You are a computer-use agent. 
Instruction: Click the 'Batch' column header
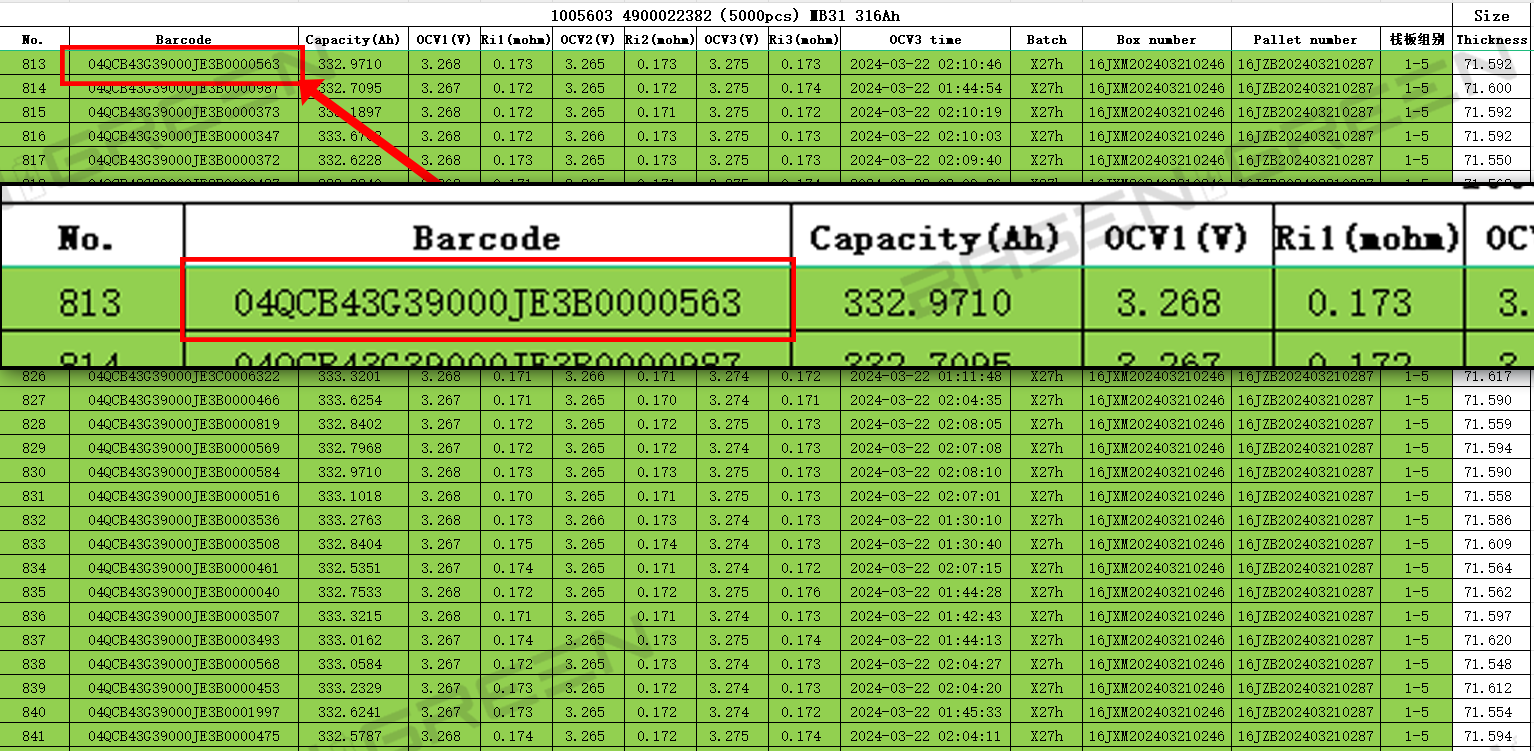point(1046,39)
